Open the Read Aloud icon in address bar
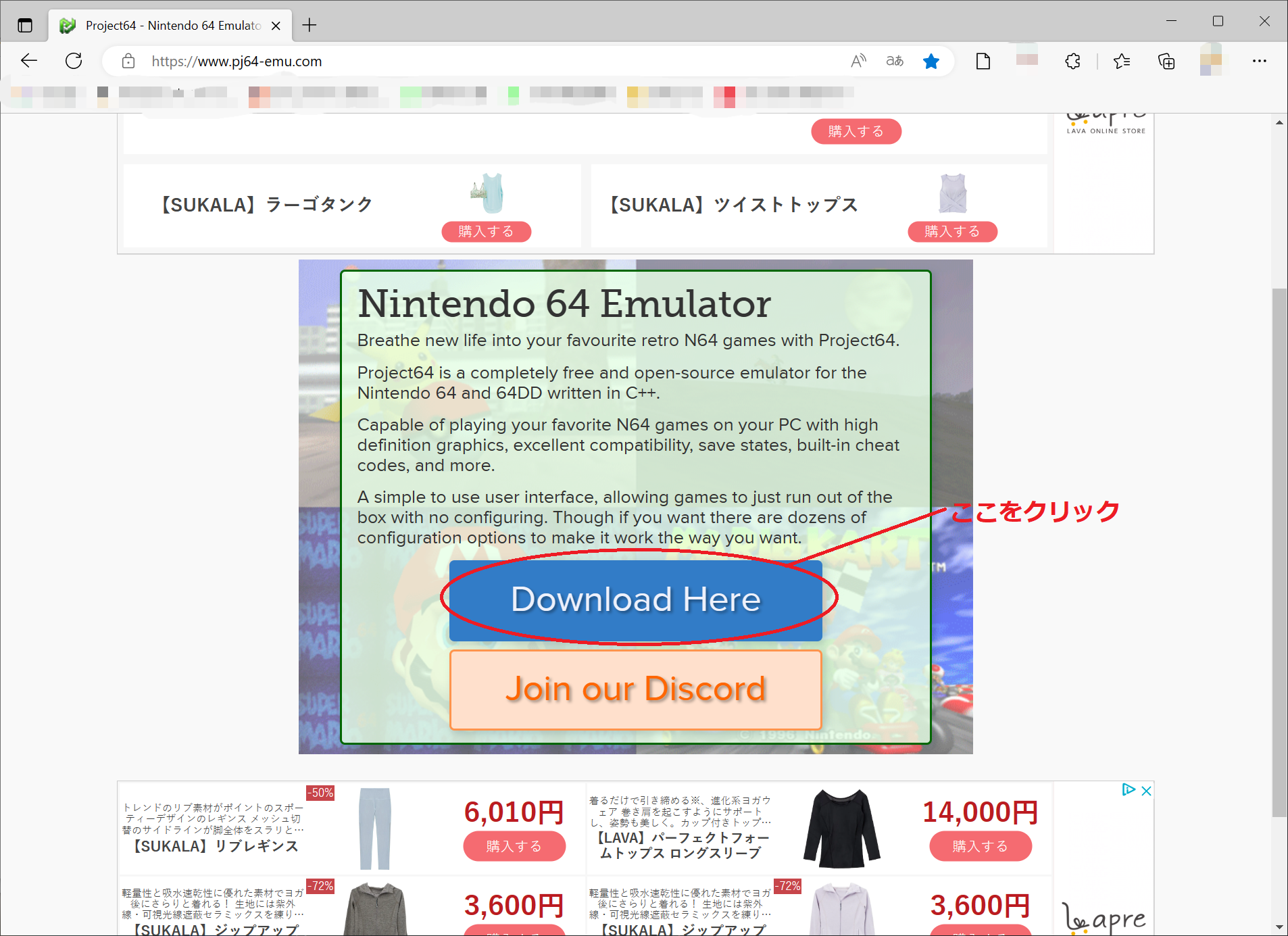This screenshot has height=936, width=1288. click(858, 61)
